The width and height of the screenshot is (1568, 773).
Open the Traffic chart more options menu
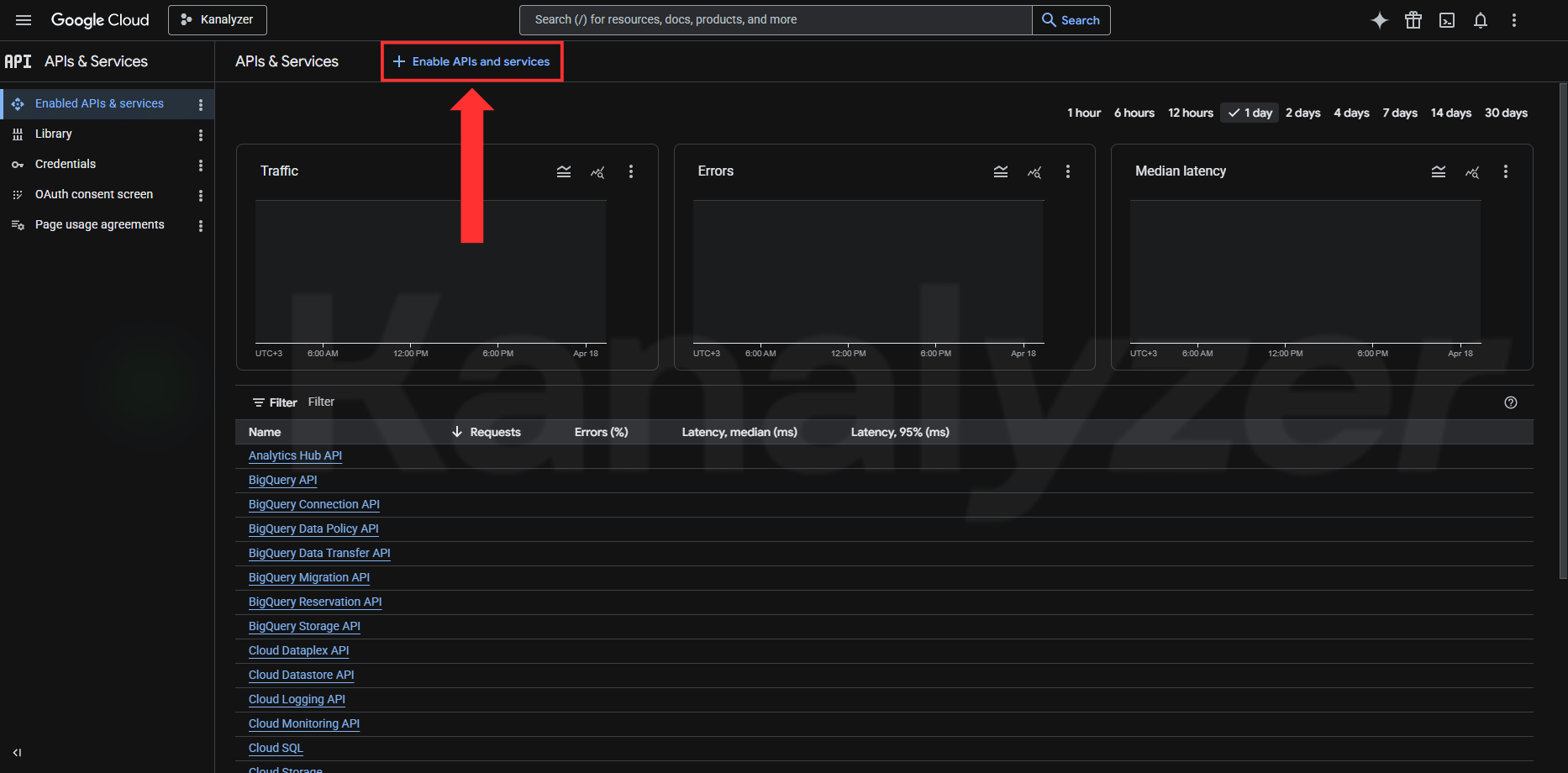(631, 171)
